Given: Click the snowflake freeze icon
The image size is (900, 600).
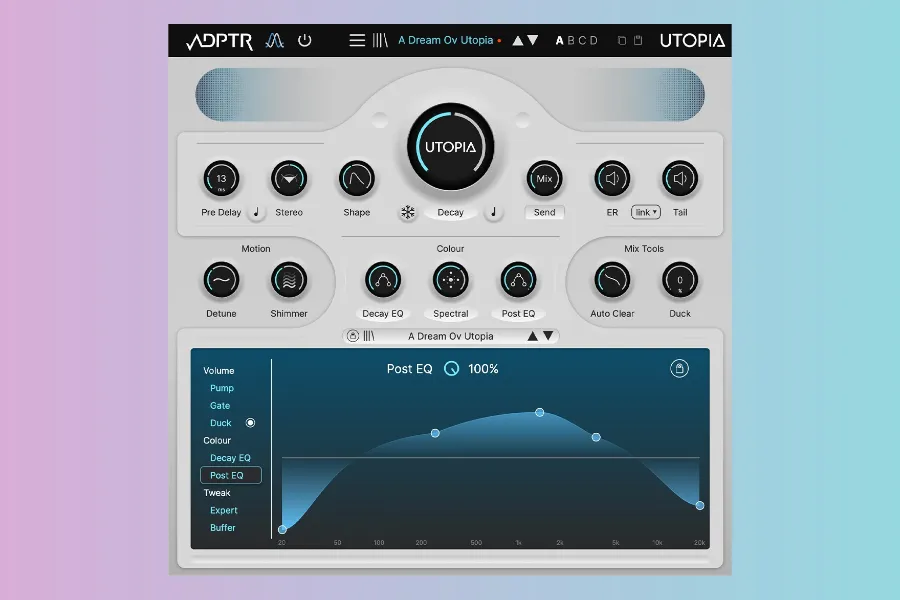Looking at the screenshot, I should coord(408,212).
